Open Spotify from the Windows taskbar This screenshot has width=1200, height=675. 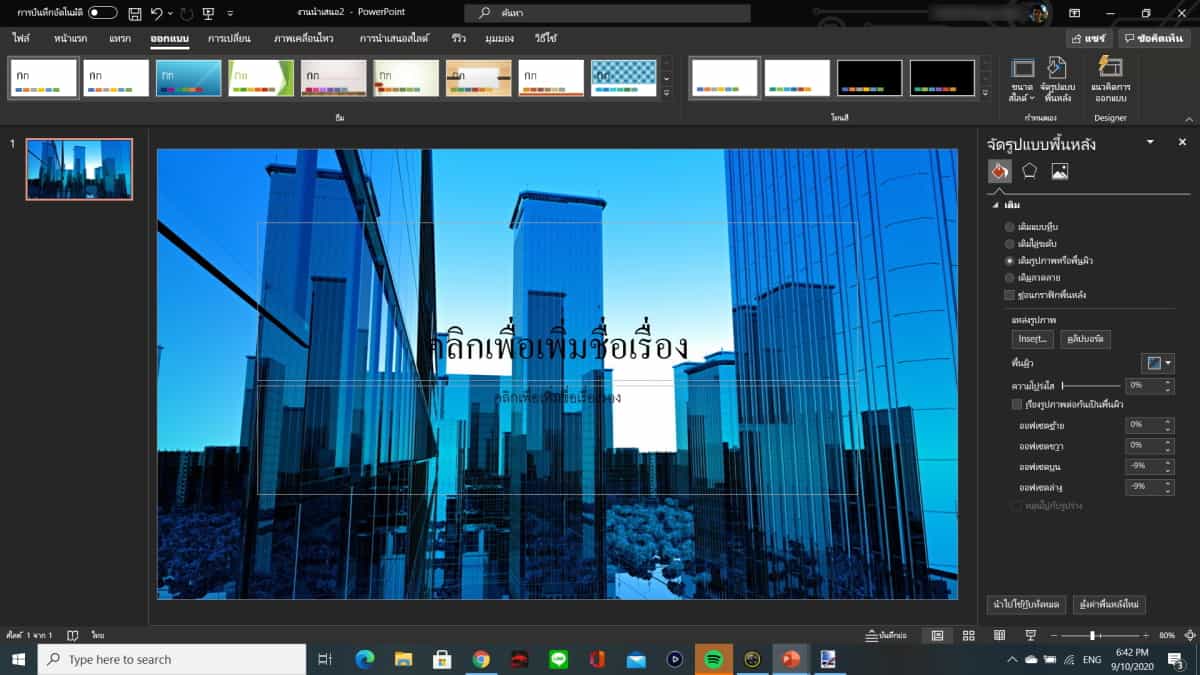pos(713,659)
